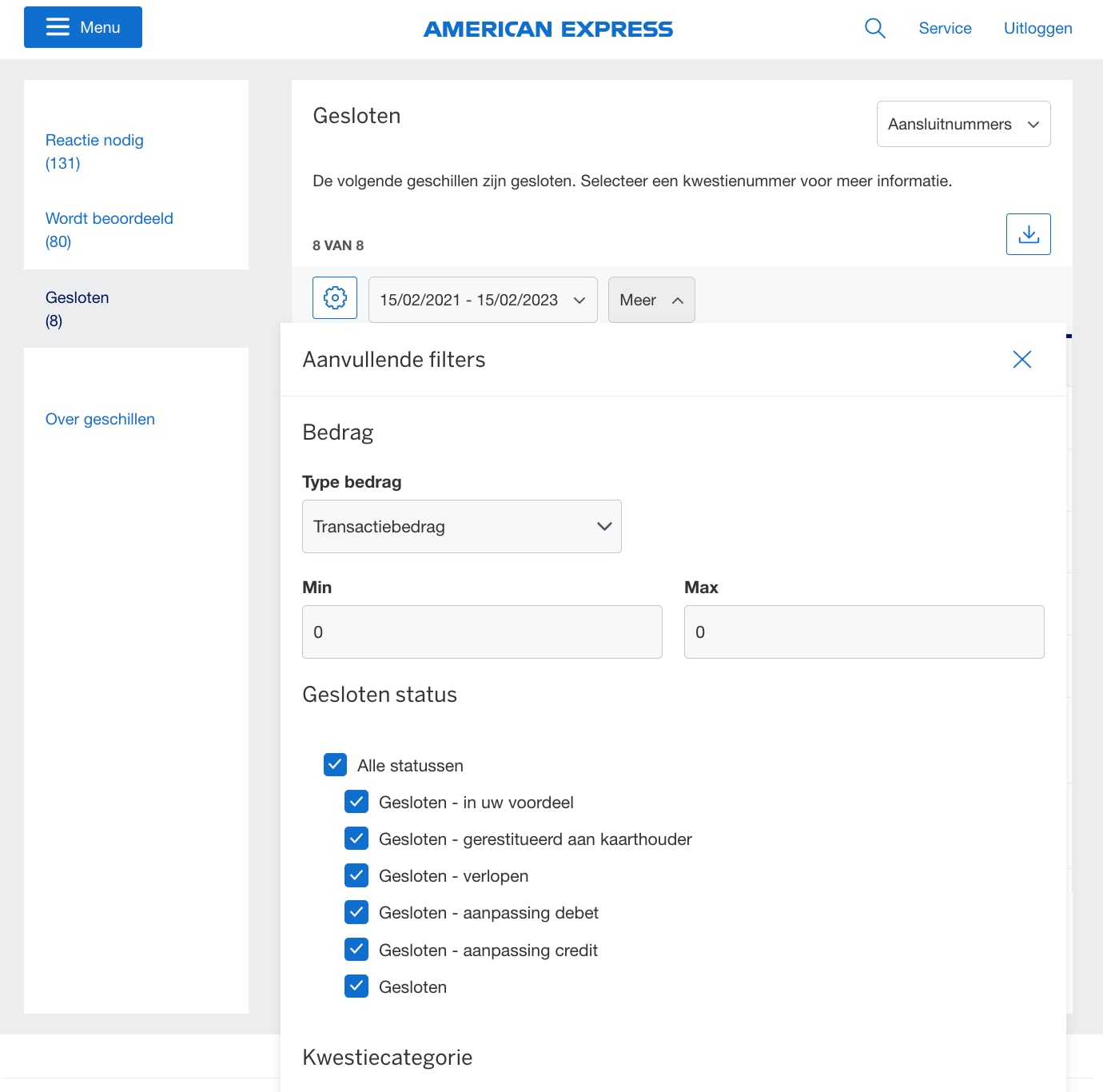Uncheck Gesloten - in uw voordeel

click(356, 801)
